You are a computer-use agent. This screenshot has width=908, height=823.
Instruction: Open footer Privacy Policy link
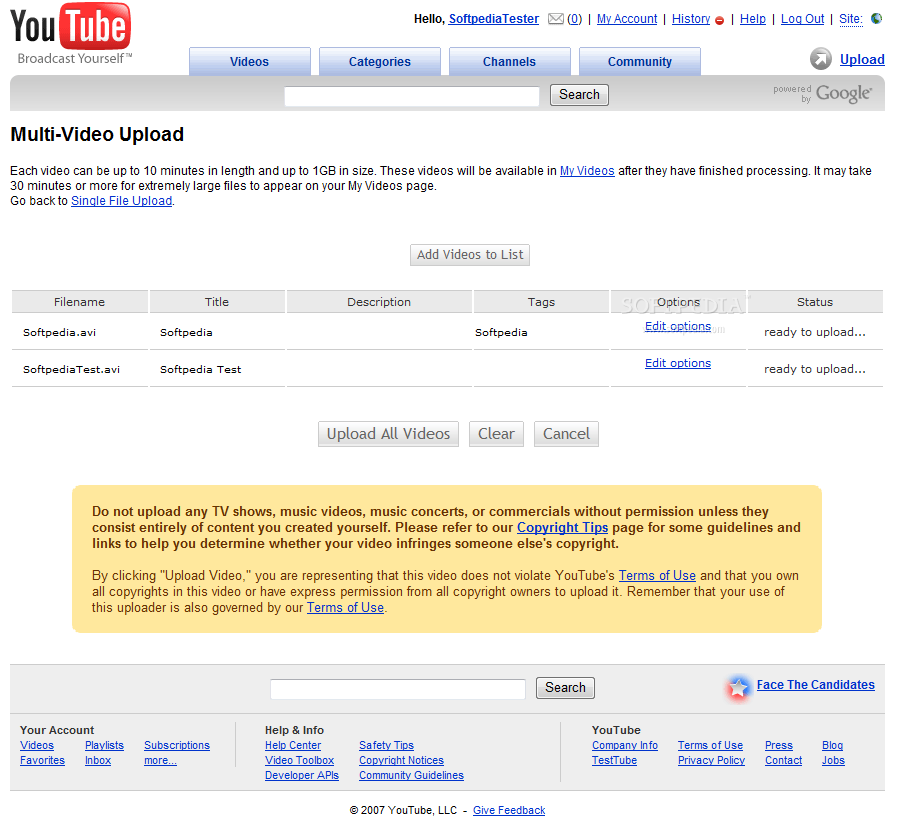(711, 760)
